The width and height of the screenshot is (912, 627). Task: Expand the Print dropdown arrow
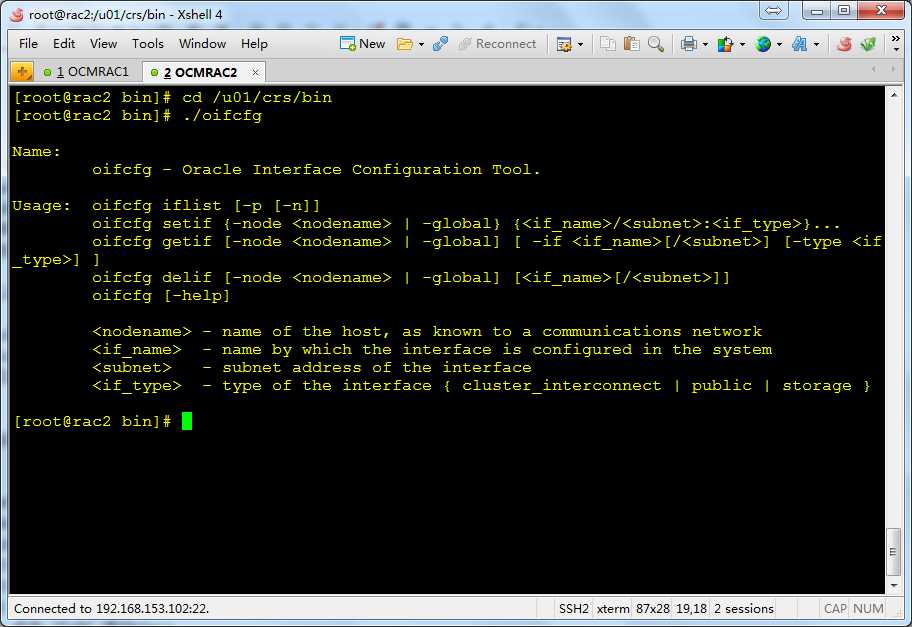coord(705,44)
